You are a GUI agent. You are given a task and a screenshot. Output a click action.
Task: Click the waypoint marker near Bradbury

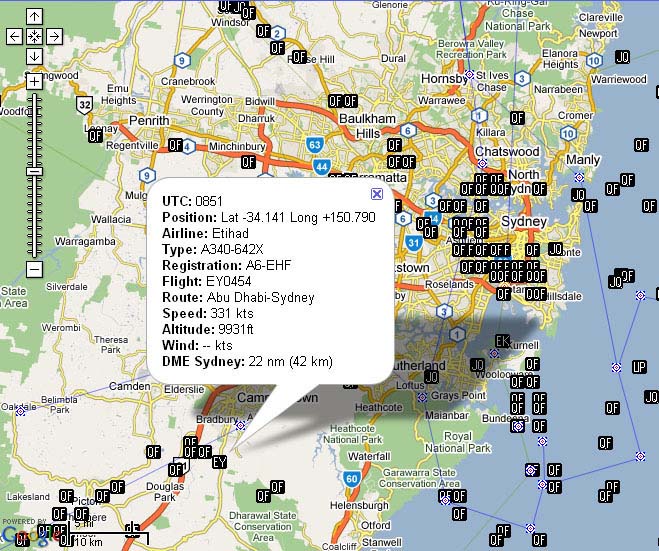coord(240,426)
